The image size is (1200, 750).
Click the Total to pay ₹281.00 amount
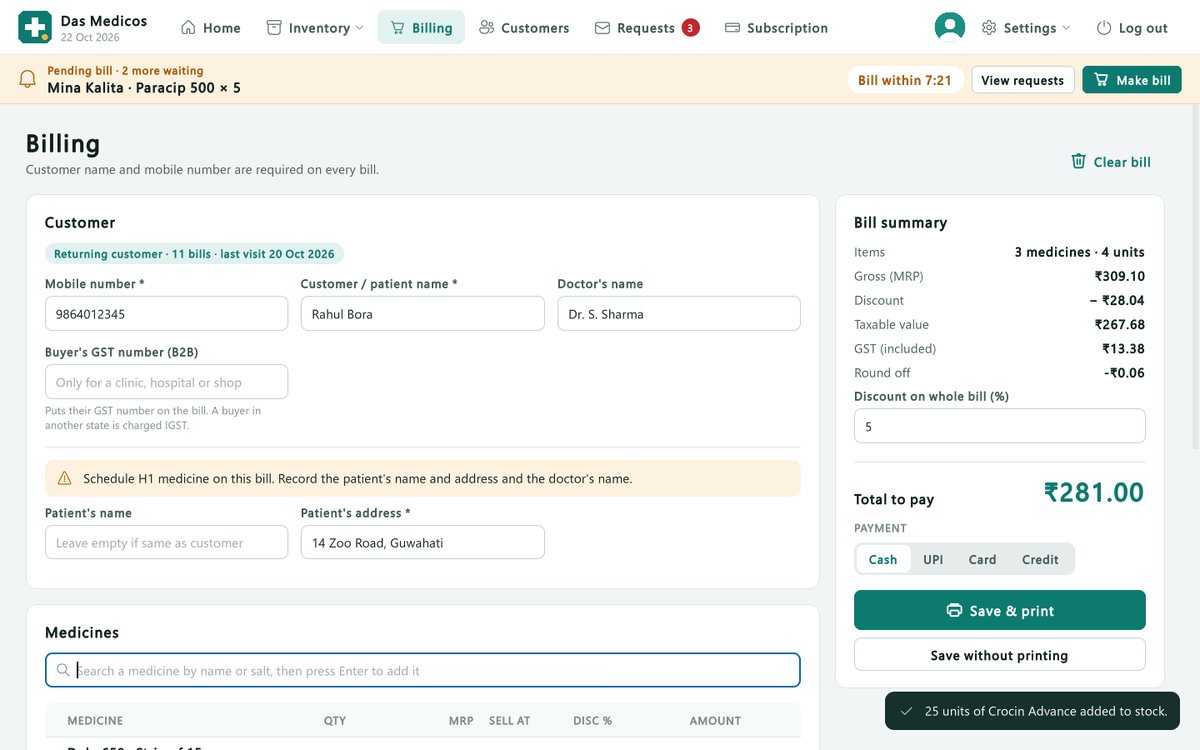tap(1094, 492)
